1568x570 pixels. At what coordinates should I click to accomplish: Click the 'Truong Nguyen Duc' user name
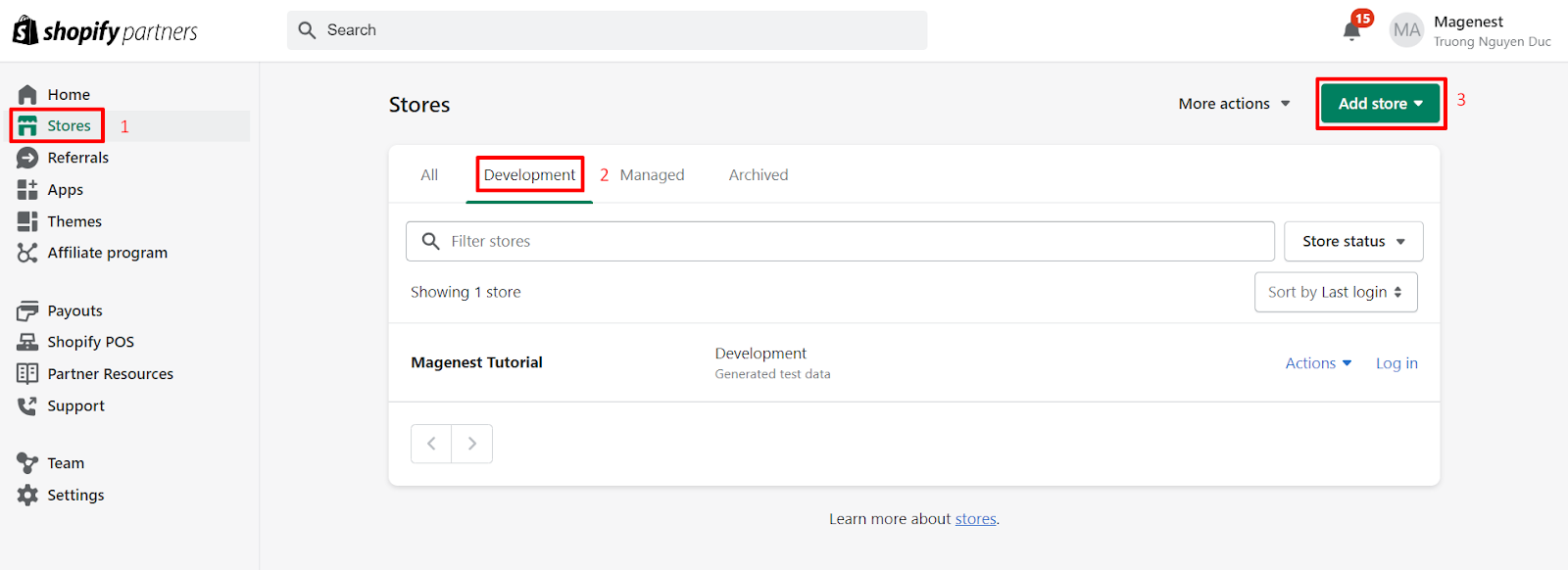tap(1493, 42)
